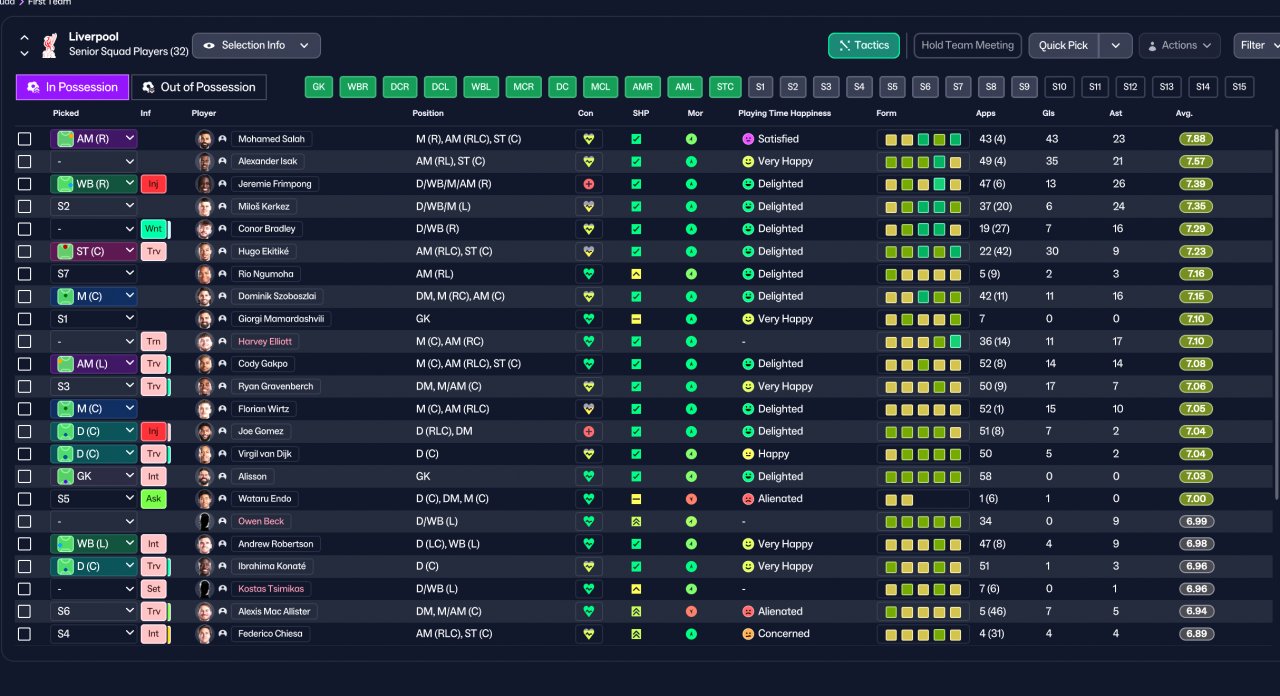Click Mohamed Salah's condition heart icon
1280x696 pixels.
[x=588, y=139]
